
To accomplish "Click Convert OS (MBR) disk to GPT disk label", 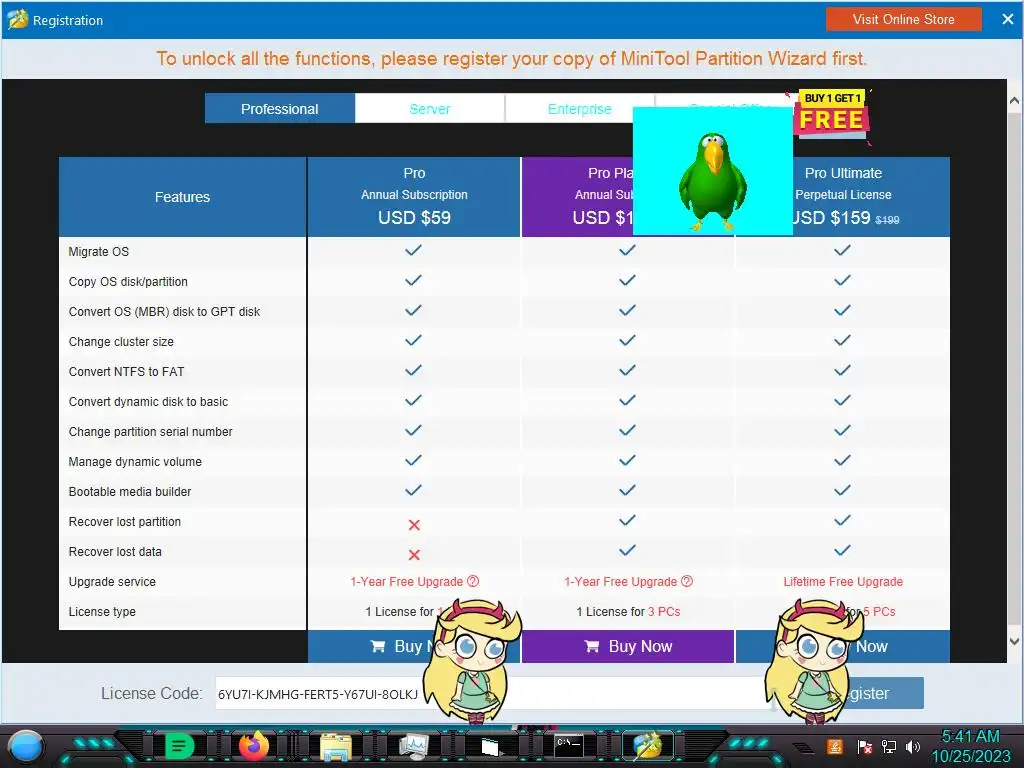I will pos(164,312).
